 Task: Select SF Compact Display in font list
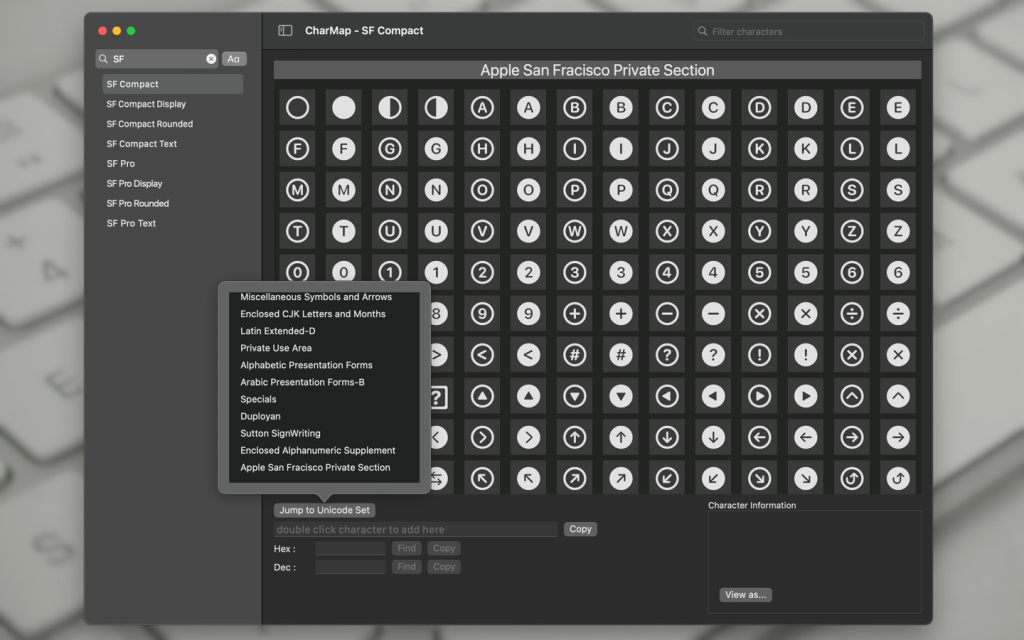coord(146,104)
